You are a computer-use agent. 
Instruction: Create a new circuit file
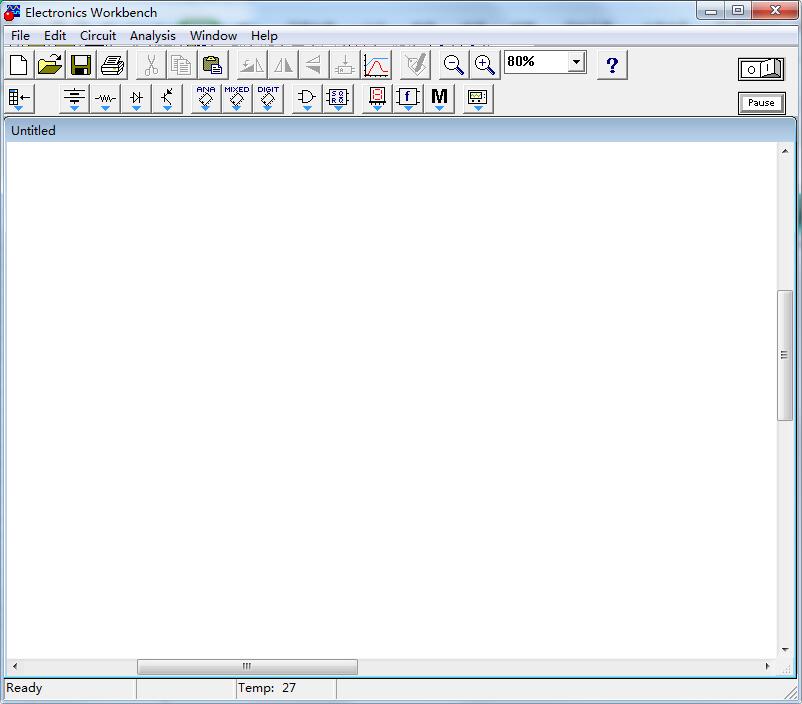pyautogui.click(x=19, y=65)
